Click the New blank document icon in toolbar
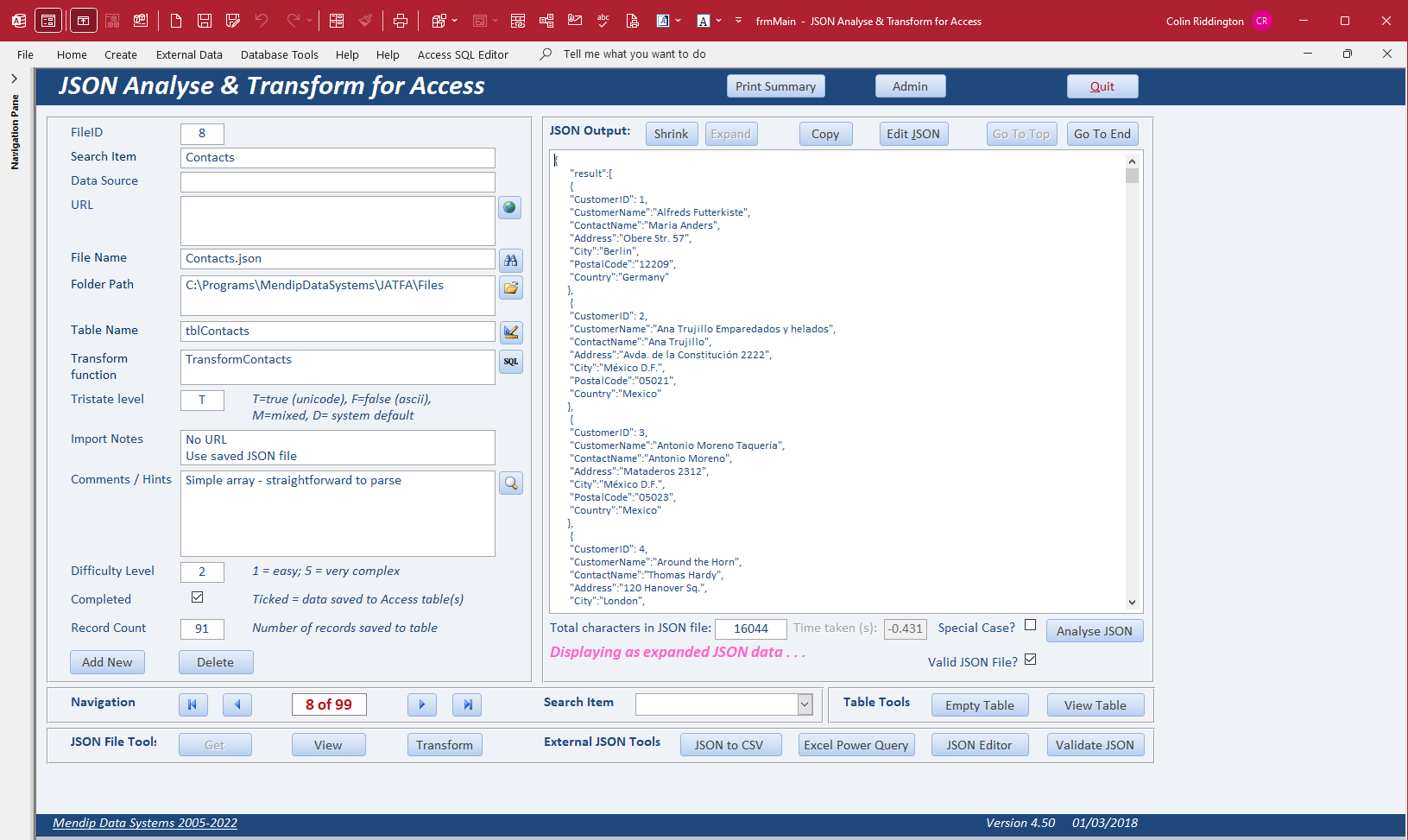This screenshot has width=1408, height=840. [x=176, y=21]
